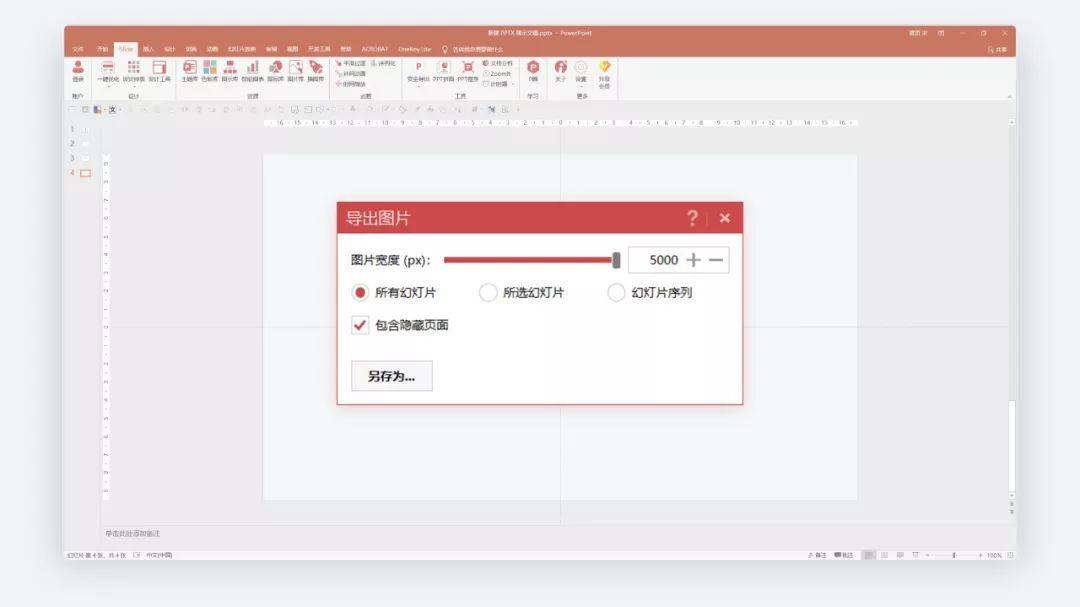Choose the 幻灯片序列 radio option
This screenshot has width=1080, height=607.
[616, 292]
